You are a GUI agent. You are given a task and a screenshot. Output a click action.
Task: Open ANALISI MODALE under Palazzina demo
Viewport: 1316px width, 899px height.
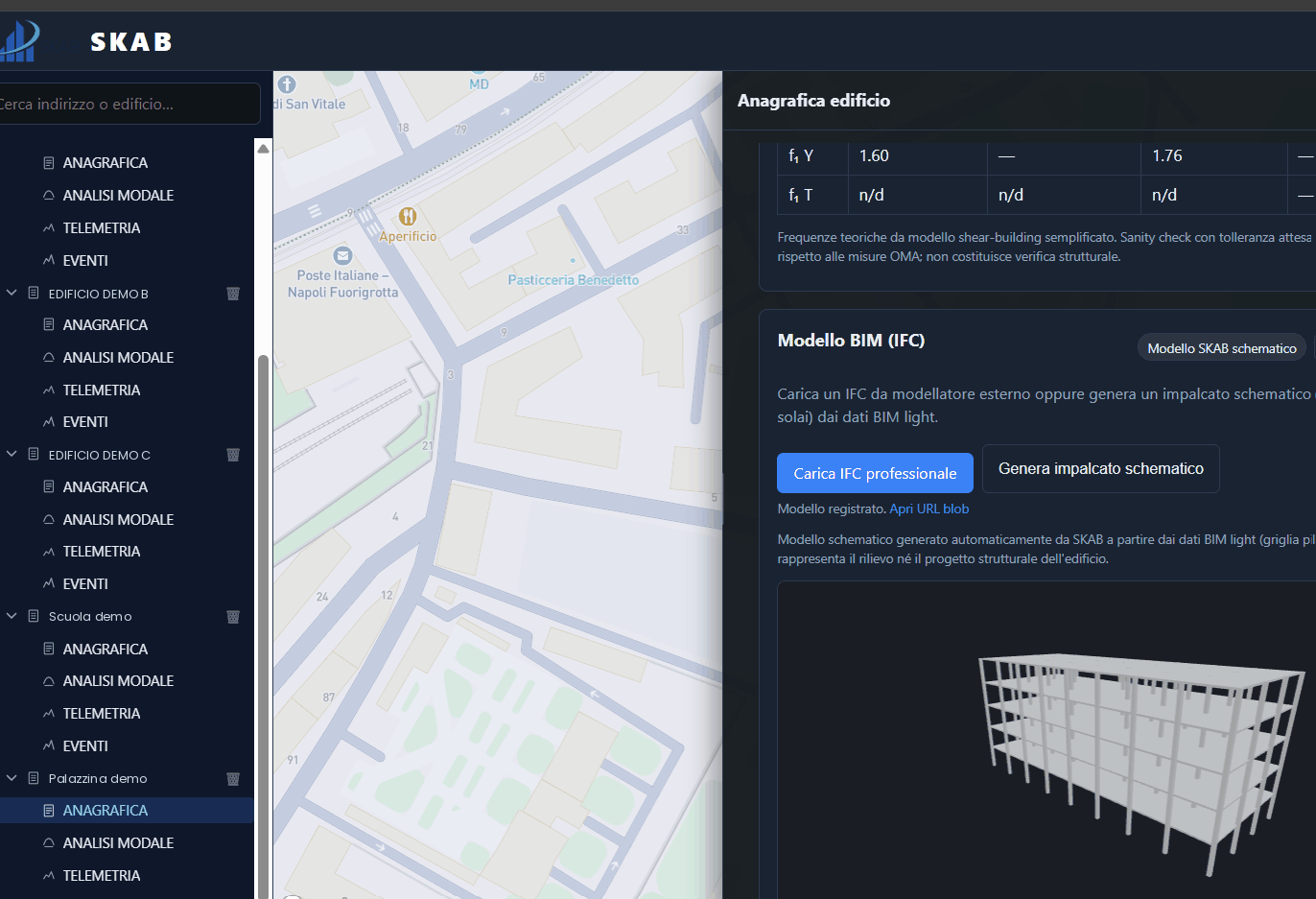point(118,843)
